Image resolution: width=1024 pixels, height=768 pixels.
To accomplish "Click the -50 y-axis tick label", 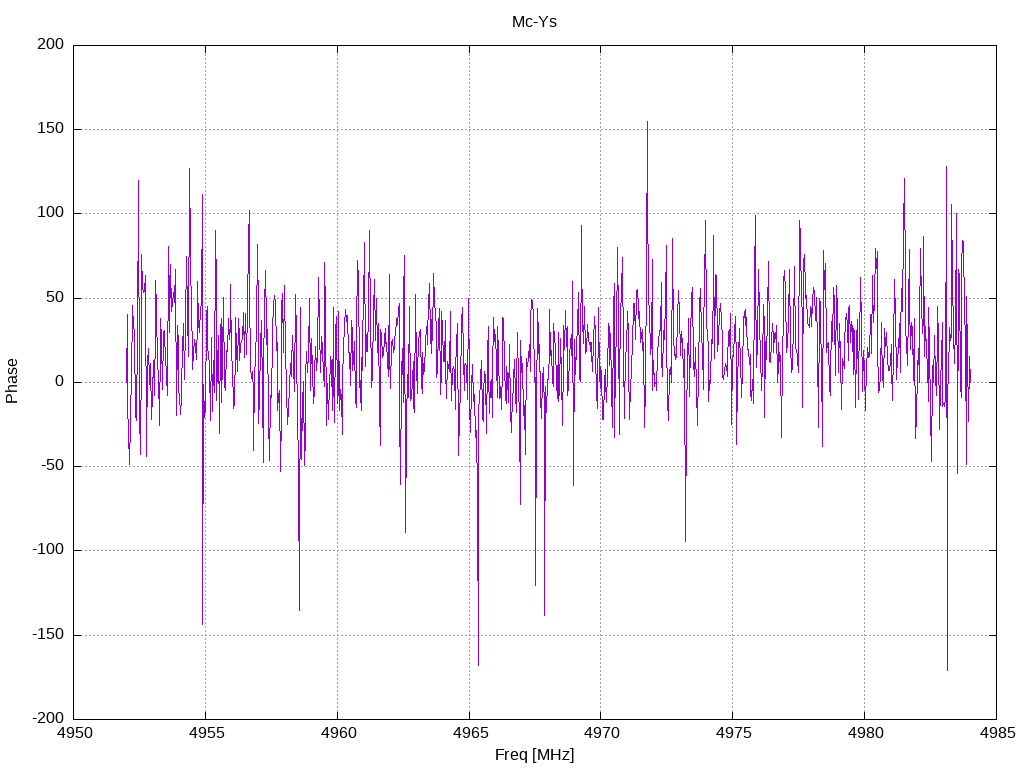I will click(53, 466).
